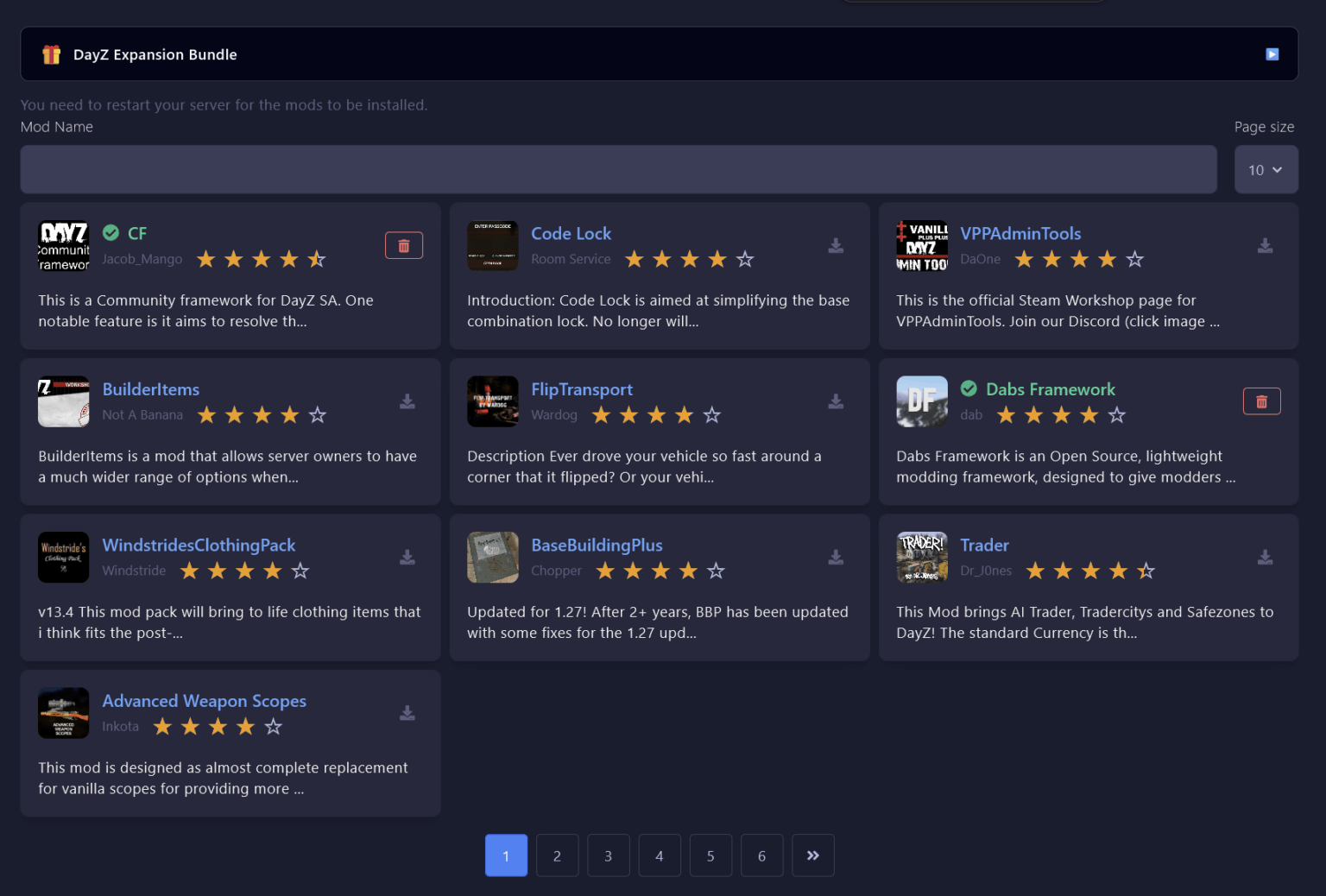
Task: Download the BaseBuildingPlus mod
Action: tap(836, 558)
